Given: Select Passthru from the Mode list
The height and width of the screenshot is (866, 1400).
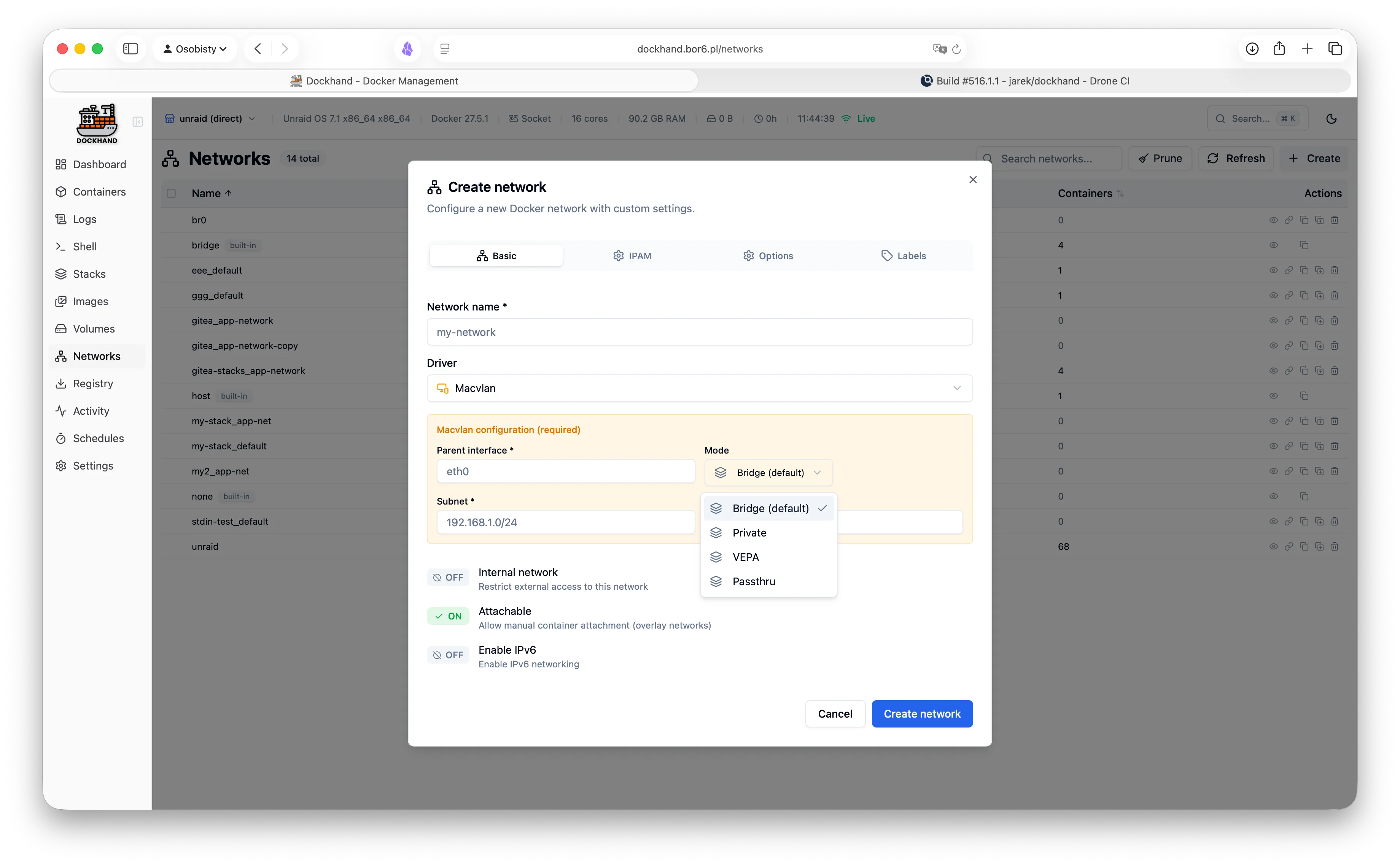Looking at the screenshot, I should (x=754, y=581).
